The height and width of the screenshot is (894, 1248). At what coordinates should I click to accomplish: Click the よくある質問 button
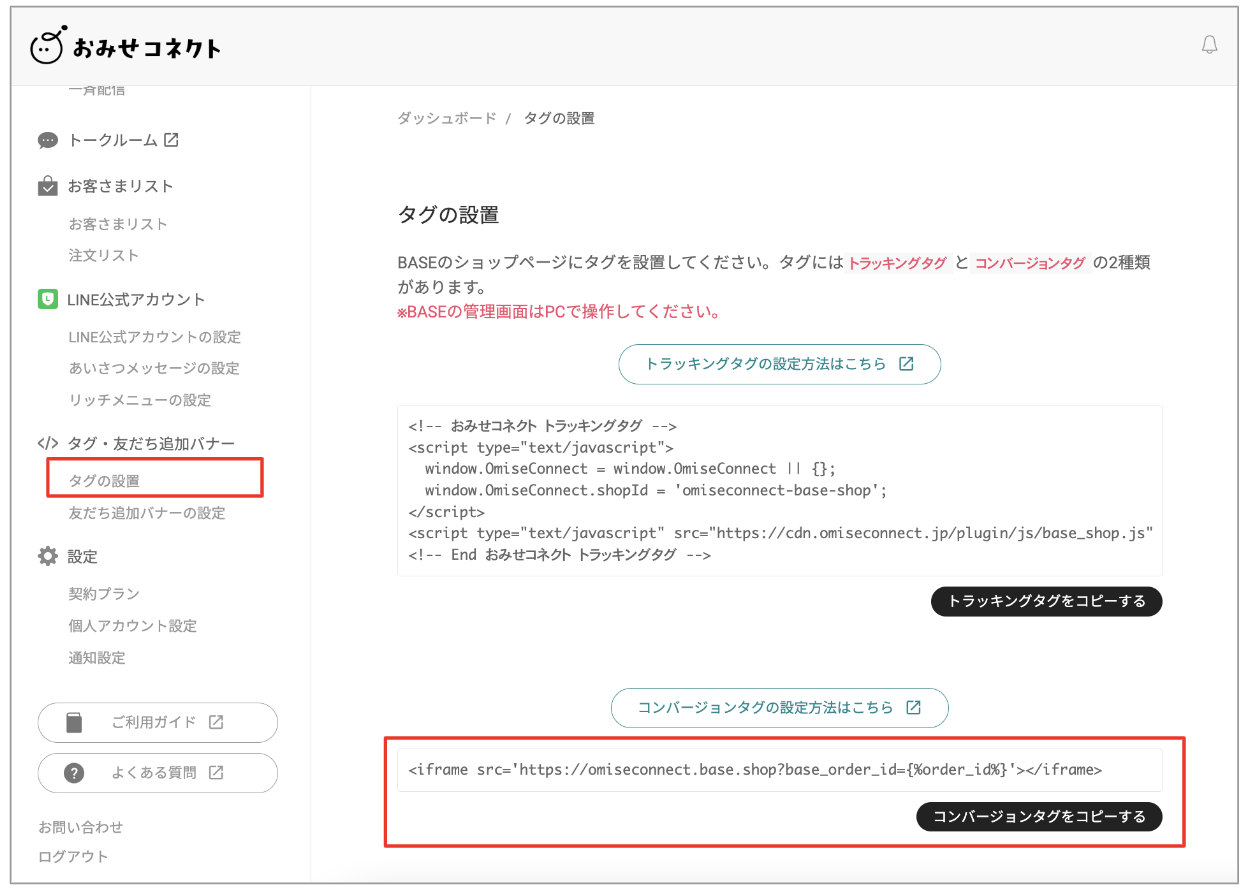pos(157,773)
